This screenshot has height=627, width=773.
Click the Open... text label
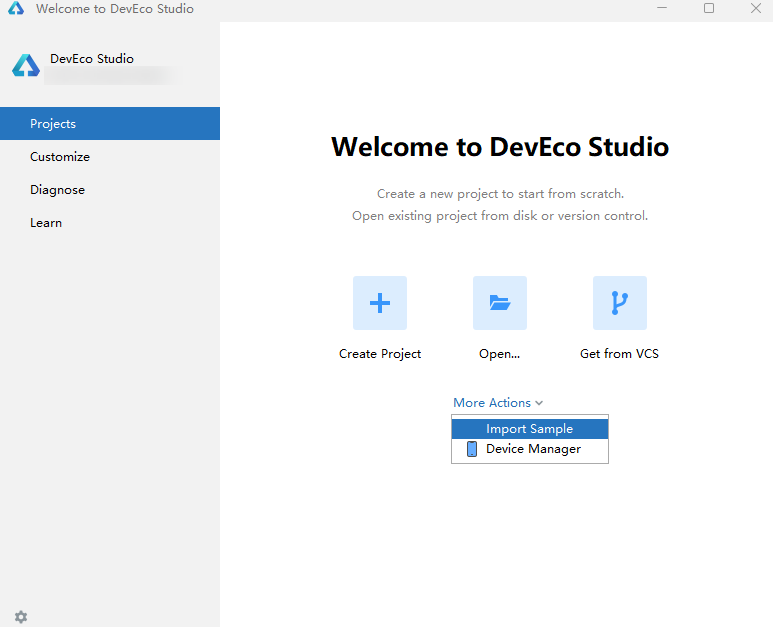click(x=500, y=354)
